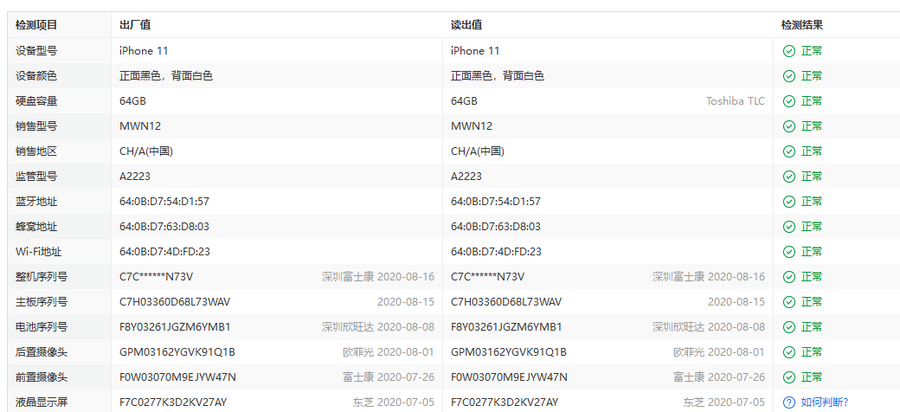Image resolution: width=900 pixels, height=412 pixels.
Task: Click factory color value 正面黑色，背面白色
Action: coord(166,76)
